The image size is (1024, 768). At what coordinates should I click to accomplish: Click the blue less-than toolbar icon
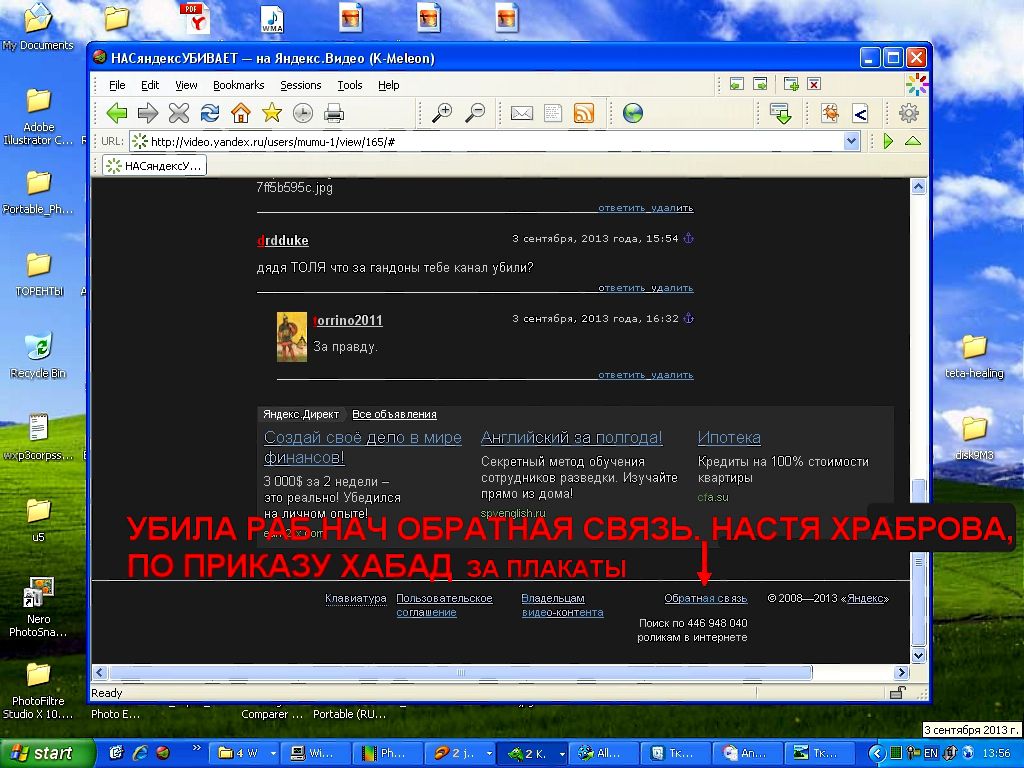point(860,113)
